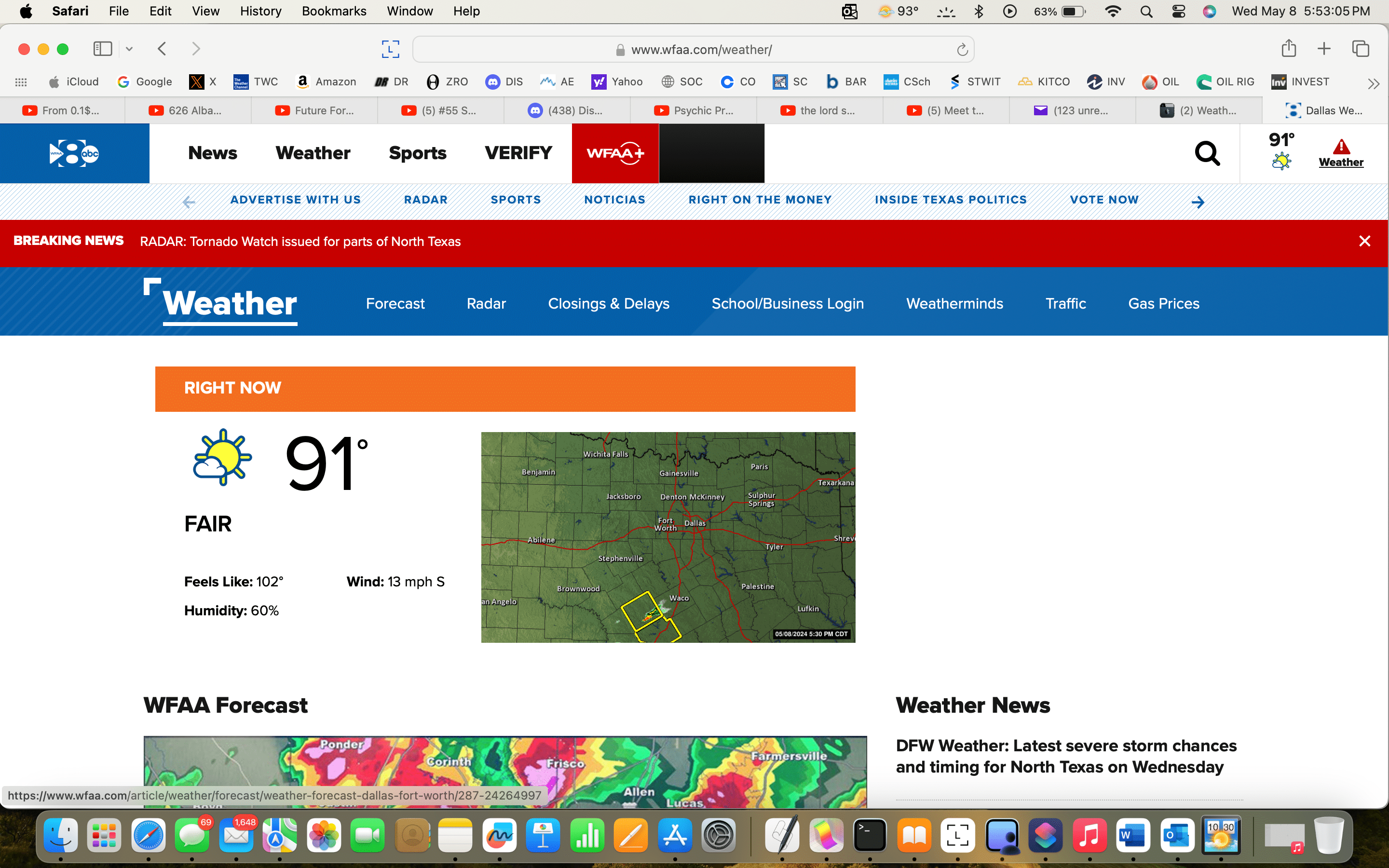Expand the bookmarks overflow double chevron

pyautogui.click(x=1373, y=84)
